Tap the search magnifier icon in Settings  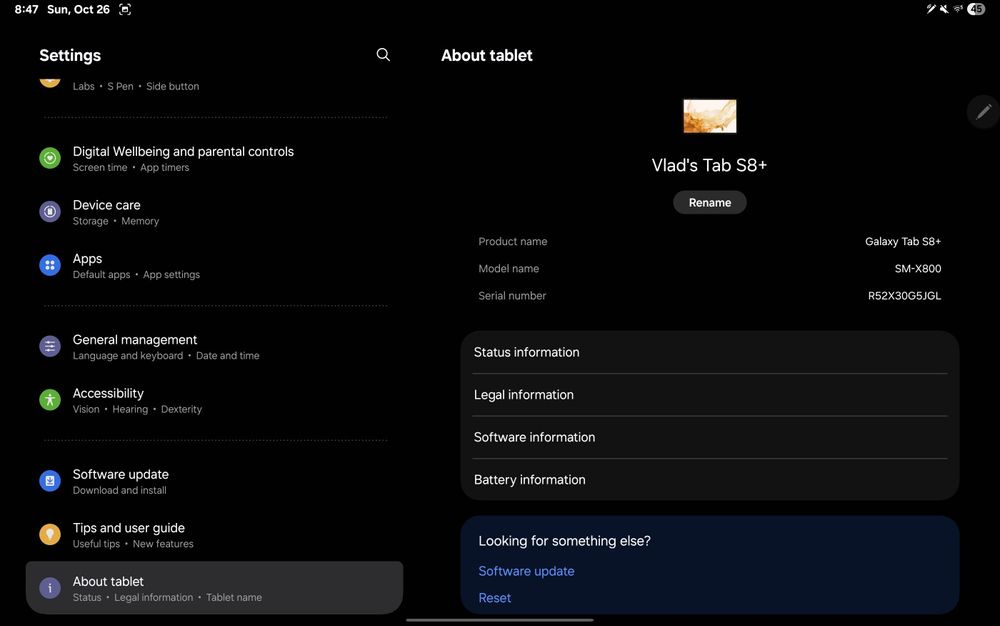(383, 55)
